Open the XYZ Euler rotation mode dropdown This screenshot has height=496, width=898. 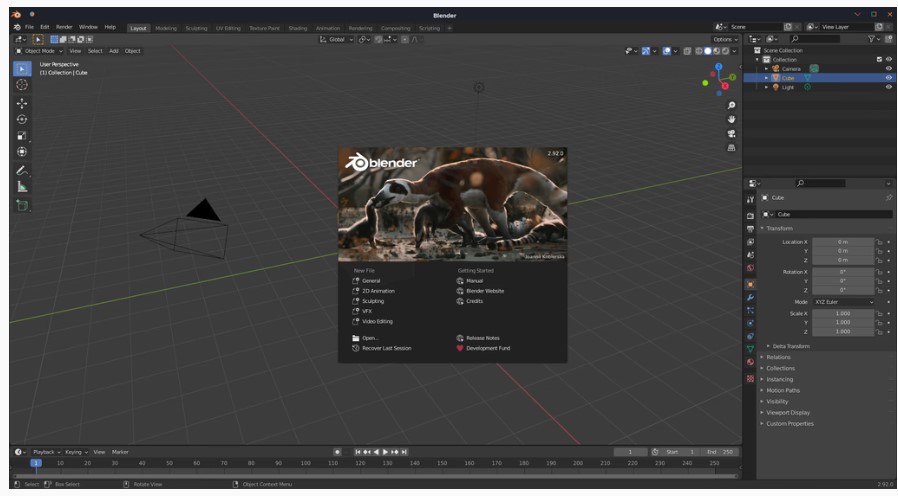tap(844, 302)
